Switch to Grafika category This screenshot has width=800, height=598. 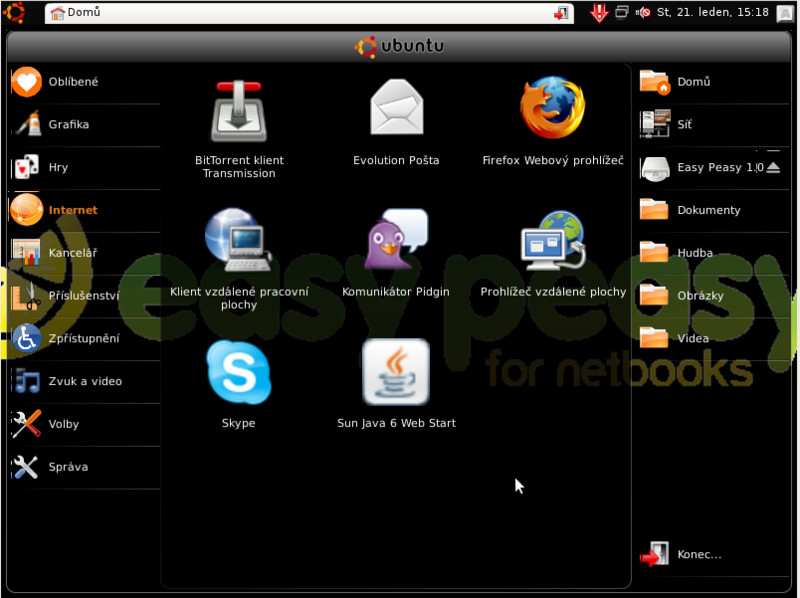click(85, 124)
